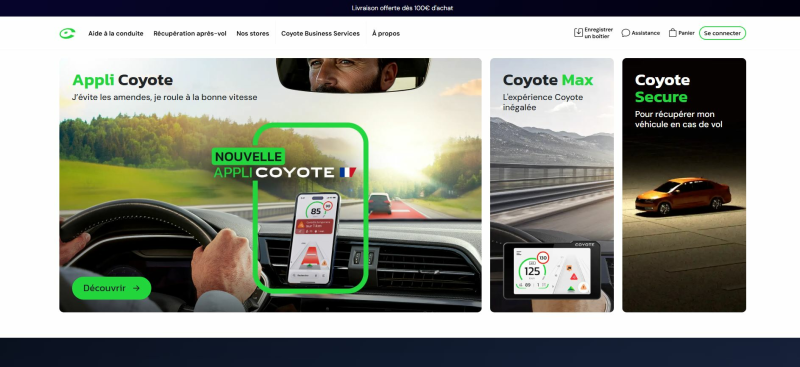Open the Aide à la conduite menu
This screenshot has height=367, width=800.
pyautogui.click(x=116, y=34)
